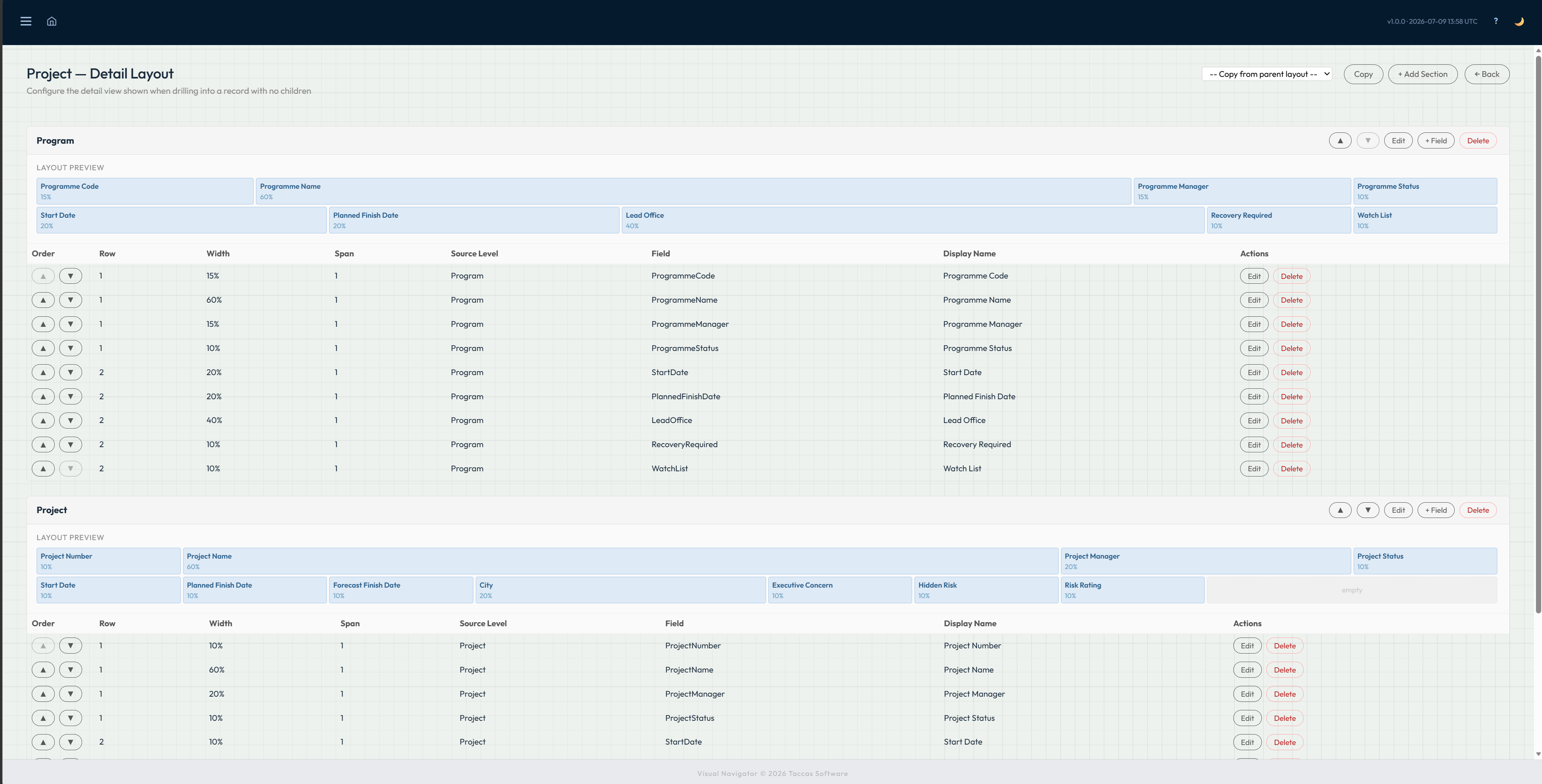Move ProgrammeCode field down

point(70,276)
